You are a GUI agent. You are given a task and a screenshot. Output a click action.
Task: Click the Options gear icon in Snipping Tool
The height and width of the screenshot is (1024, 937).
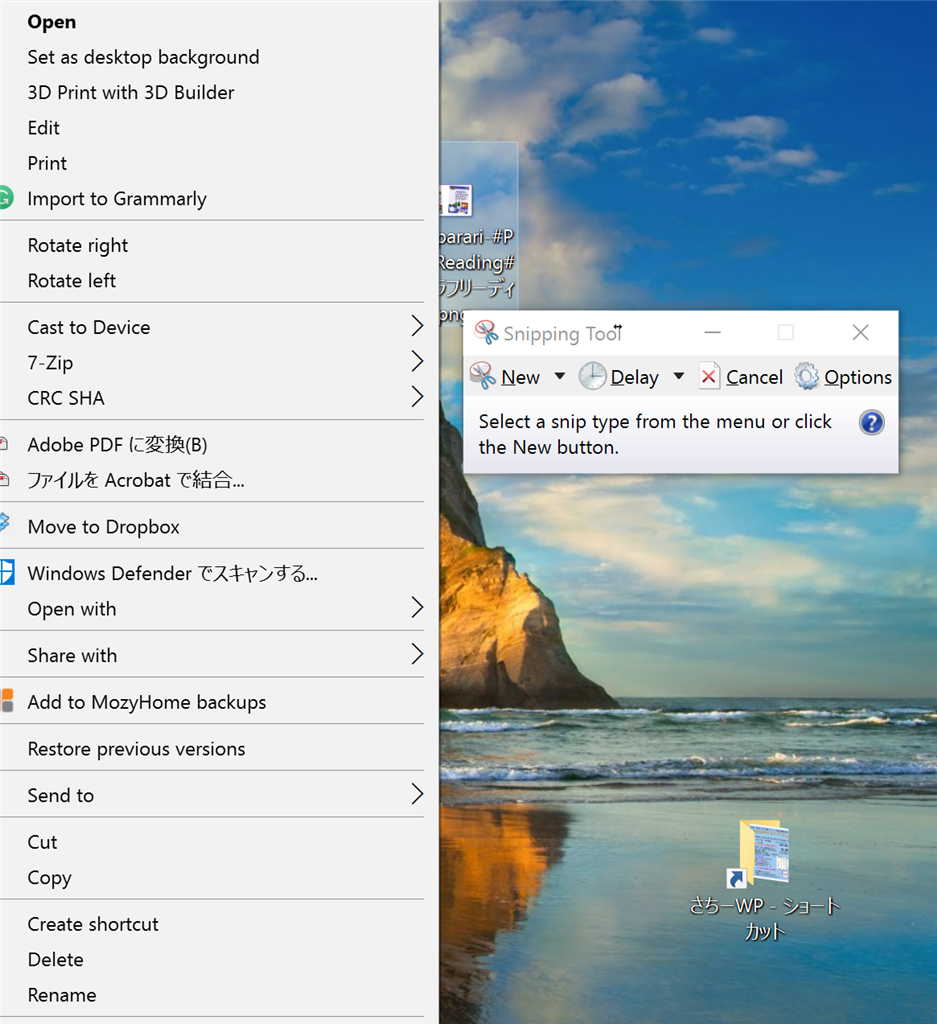[806, 376]
